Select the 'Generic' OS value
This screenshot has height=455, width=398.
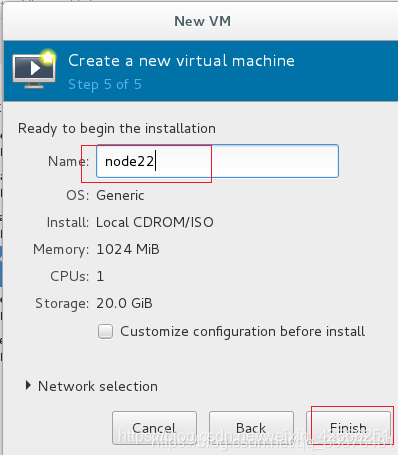coord(120,195)
